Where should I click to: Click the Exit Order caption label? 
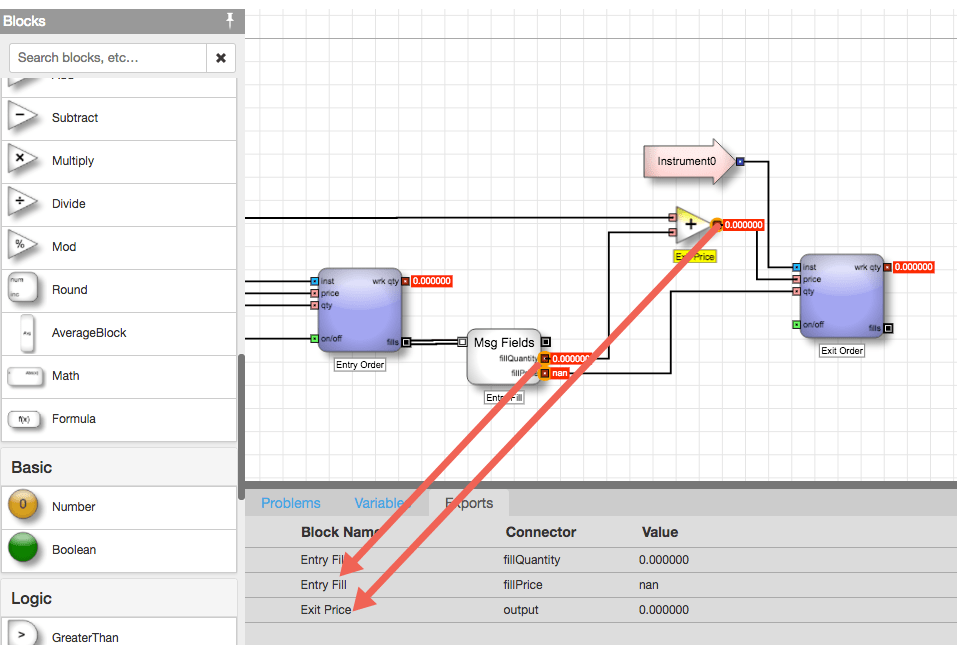pyautogui.click(x=842, y=351)
